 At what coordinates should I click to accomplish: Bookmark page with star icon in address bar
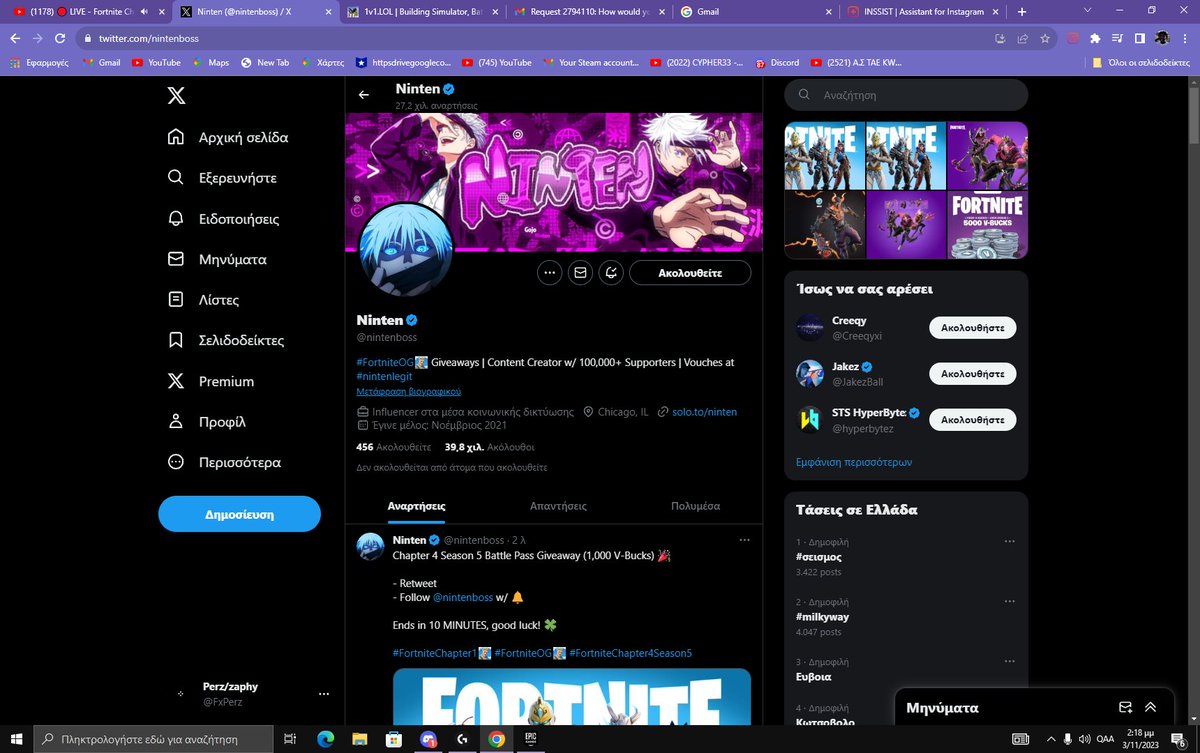point(1044,38)
